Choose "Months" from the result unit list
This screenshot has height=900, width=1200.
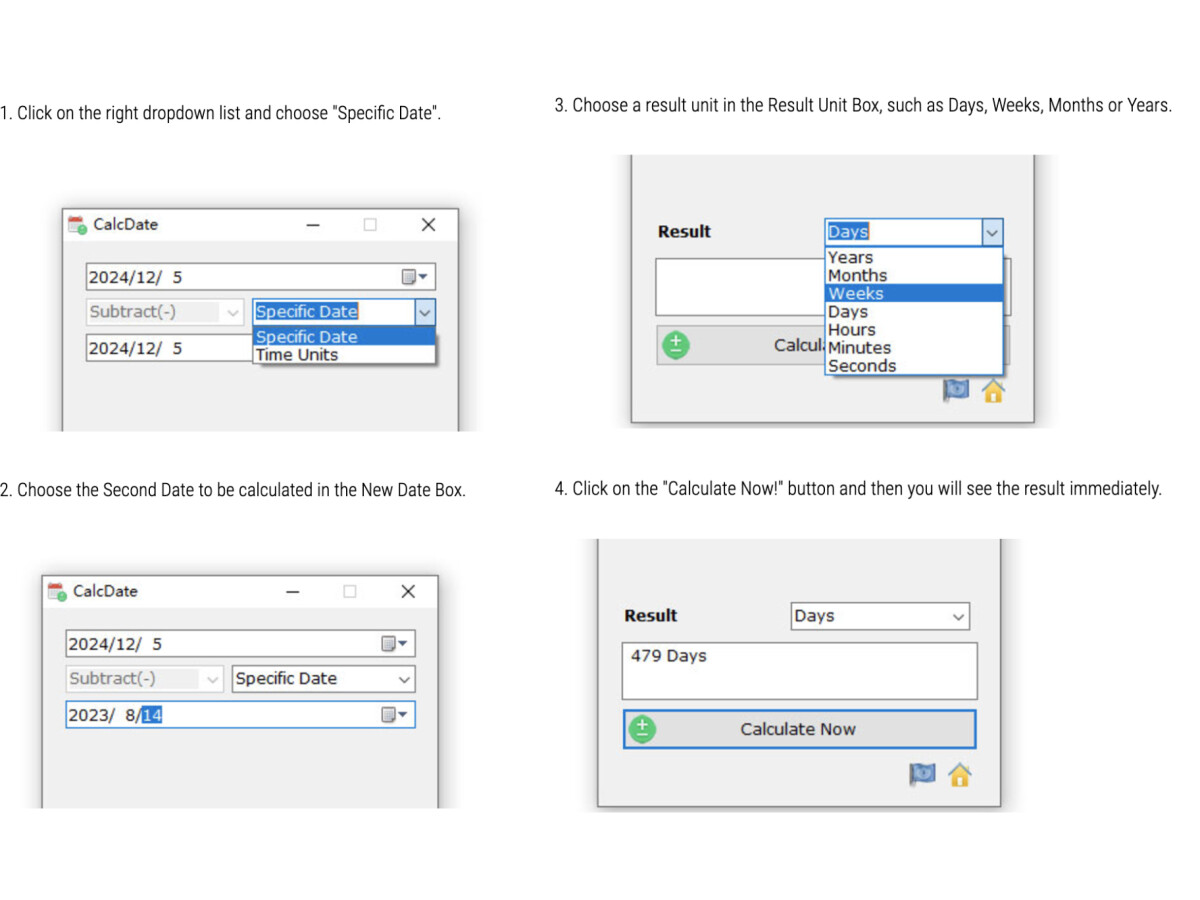click(857, 275)
